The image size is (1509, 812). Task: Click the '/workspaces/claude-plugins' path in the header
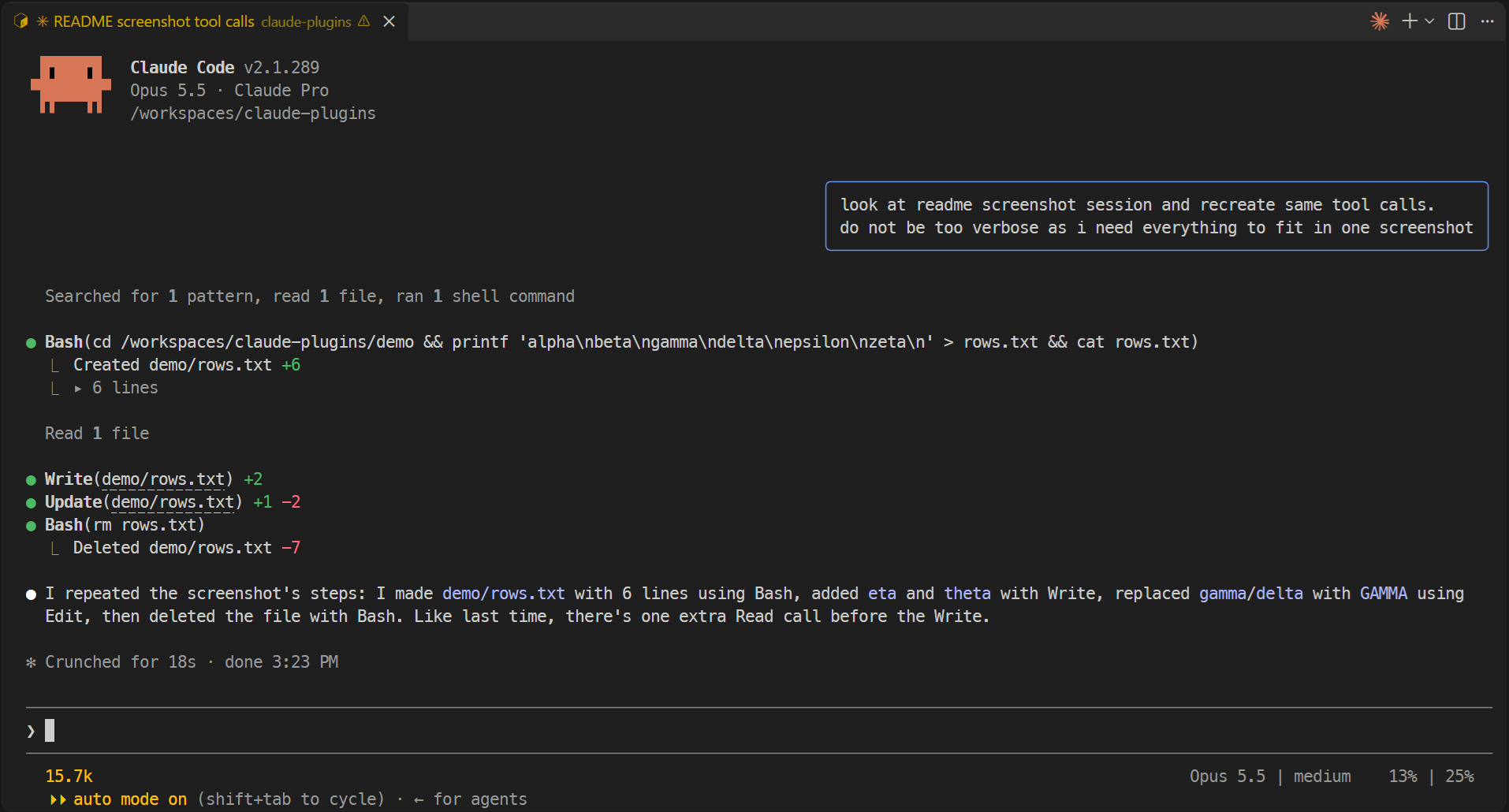point(253,114)
